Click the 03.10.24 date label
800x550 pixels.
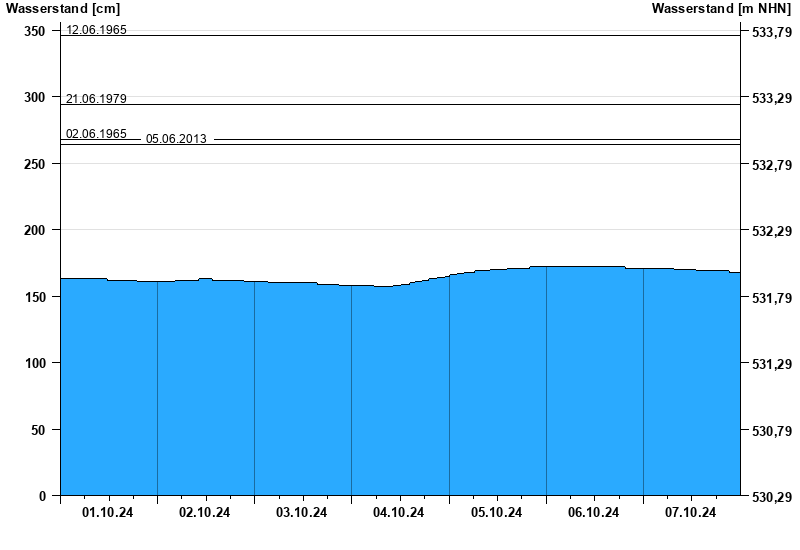point(302,513)
